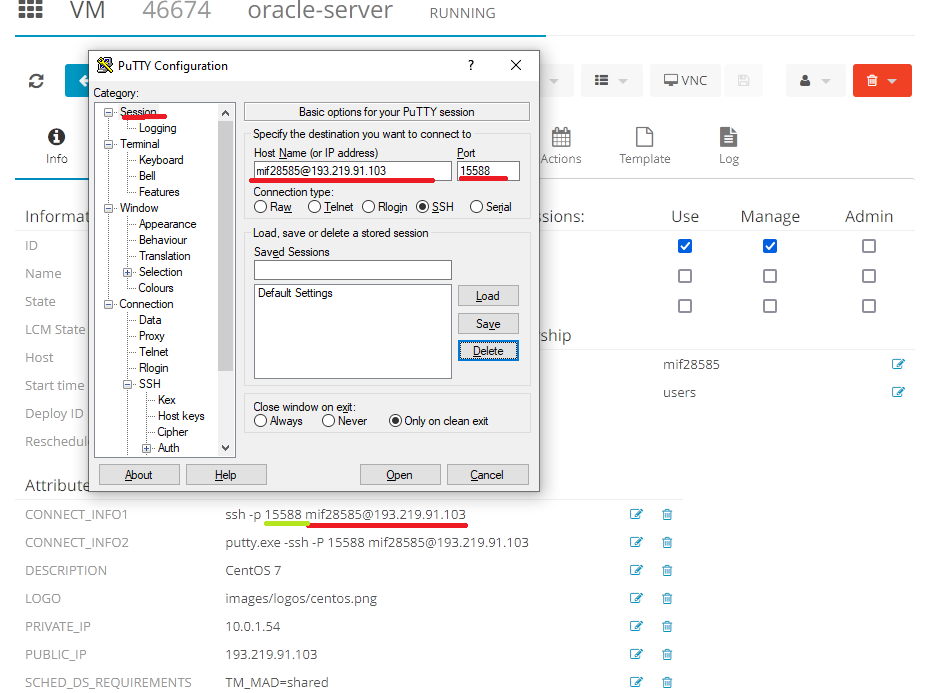Open the apps grid icon beside VM title
This screenshot has width=950, height=693.
click(30, 9)
